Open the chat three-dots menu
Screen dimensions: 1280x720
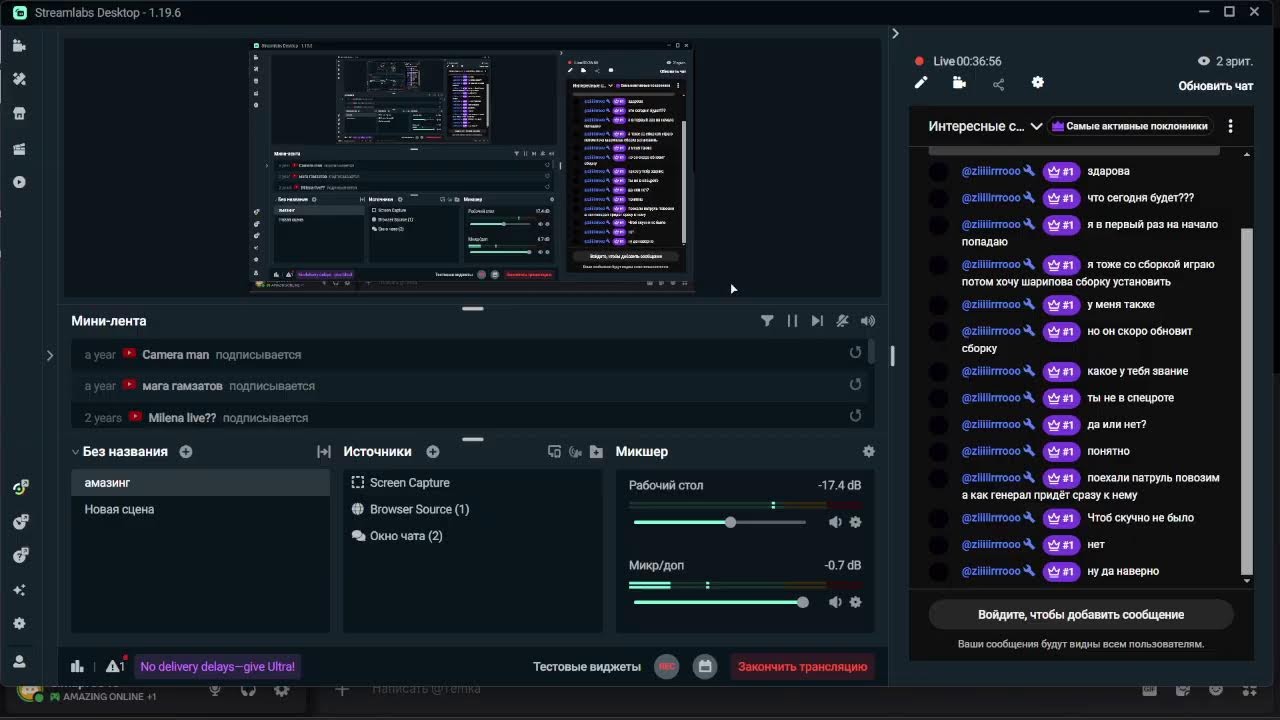tap(1231, 126)
